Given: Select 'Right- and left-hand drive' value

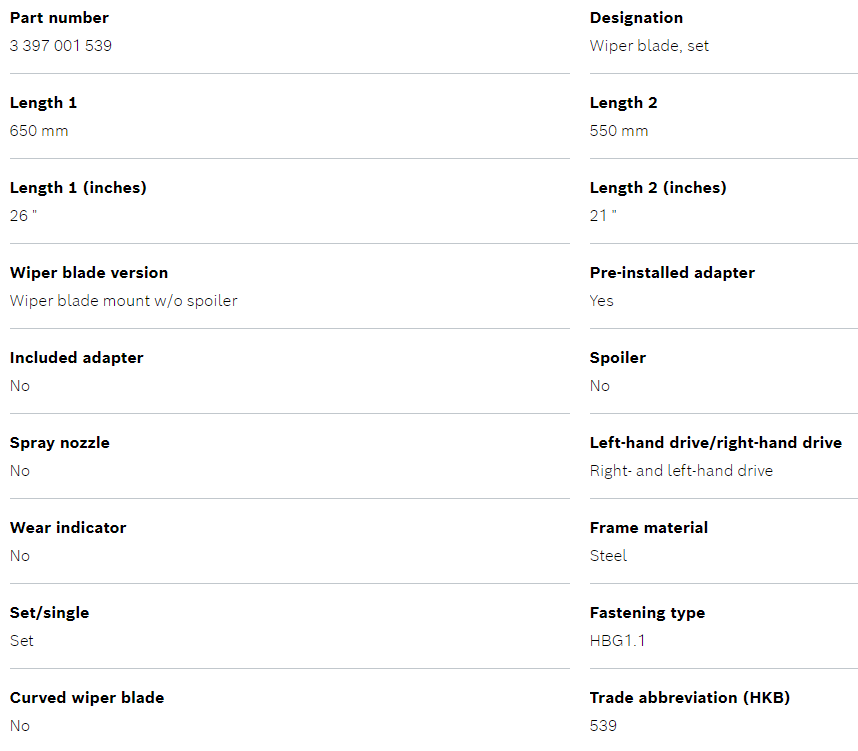Looking at the screenshot, I should pos(681,471).
